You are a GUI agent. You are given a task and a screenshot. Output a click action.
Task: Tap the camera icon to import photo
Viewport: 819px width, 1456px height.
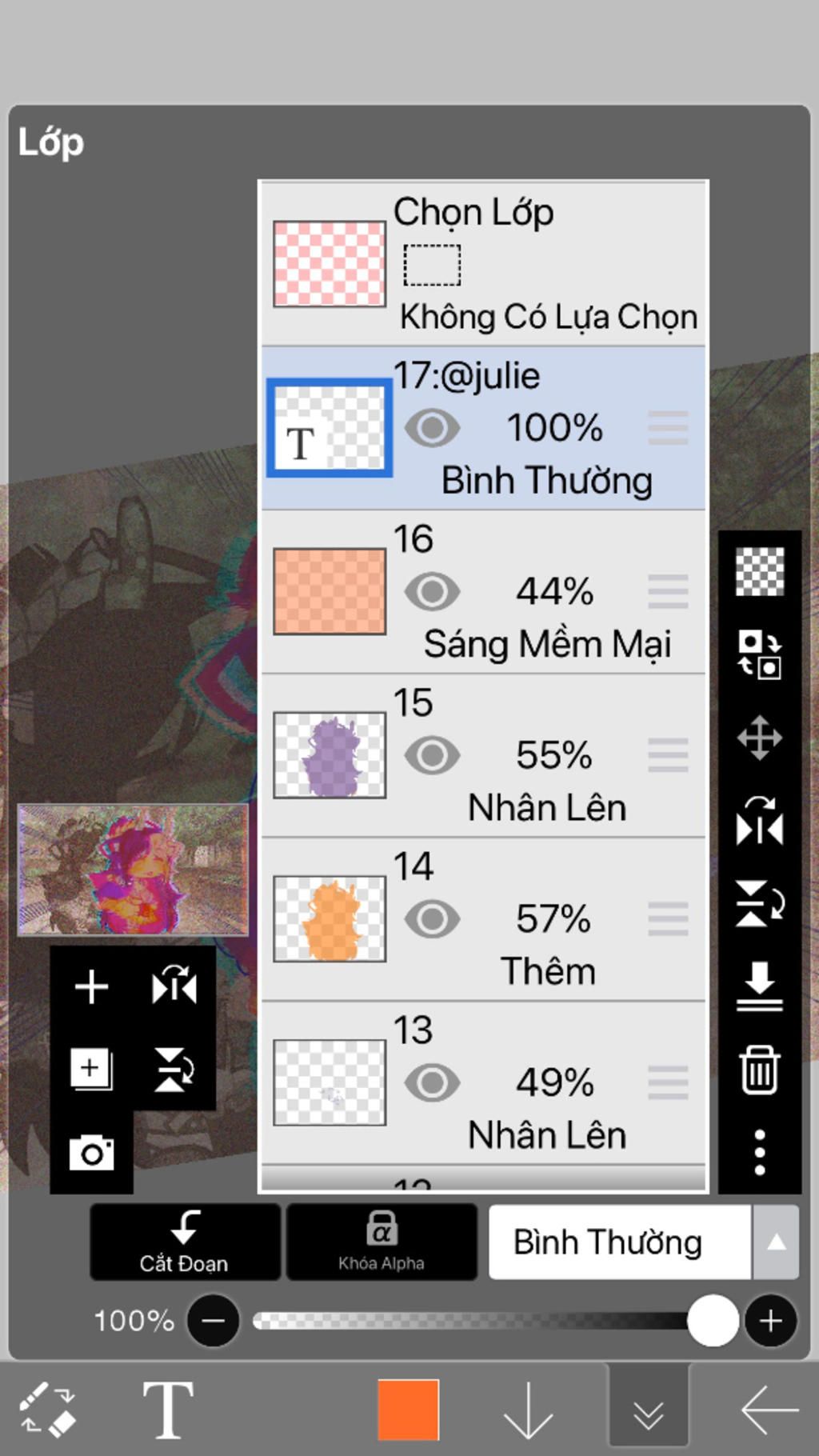[x=91, y=1153]
